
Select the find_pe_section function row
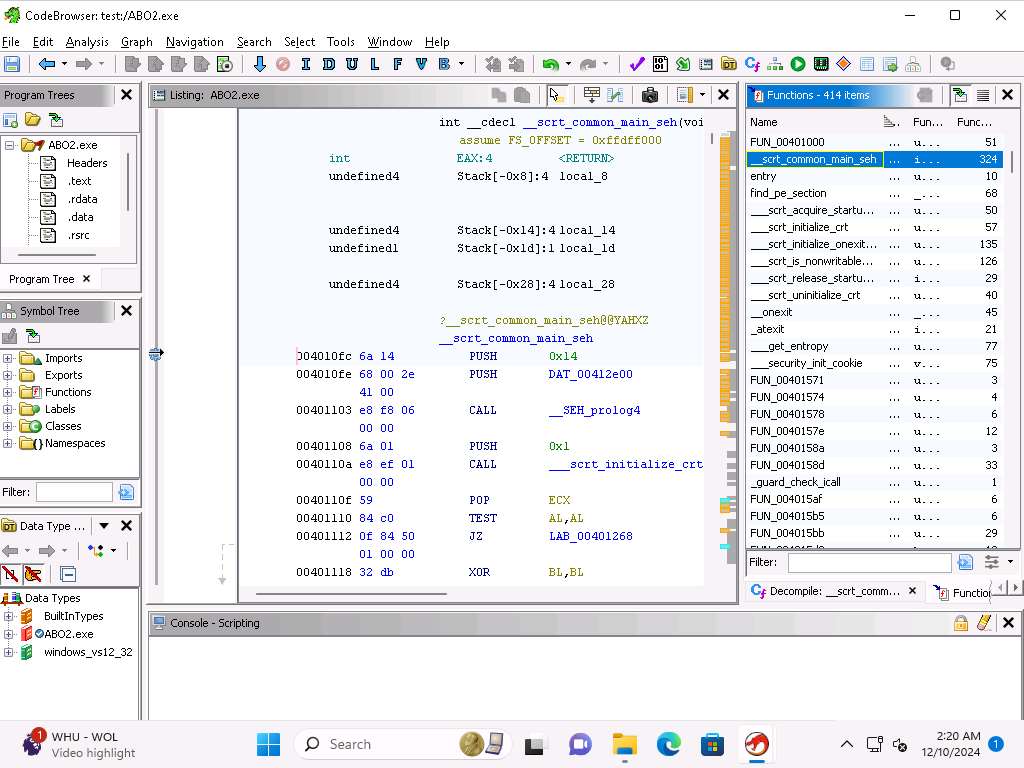point(788,193)
